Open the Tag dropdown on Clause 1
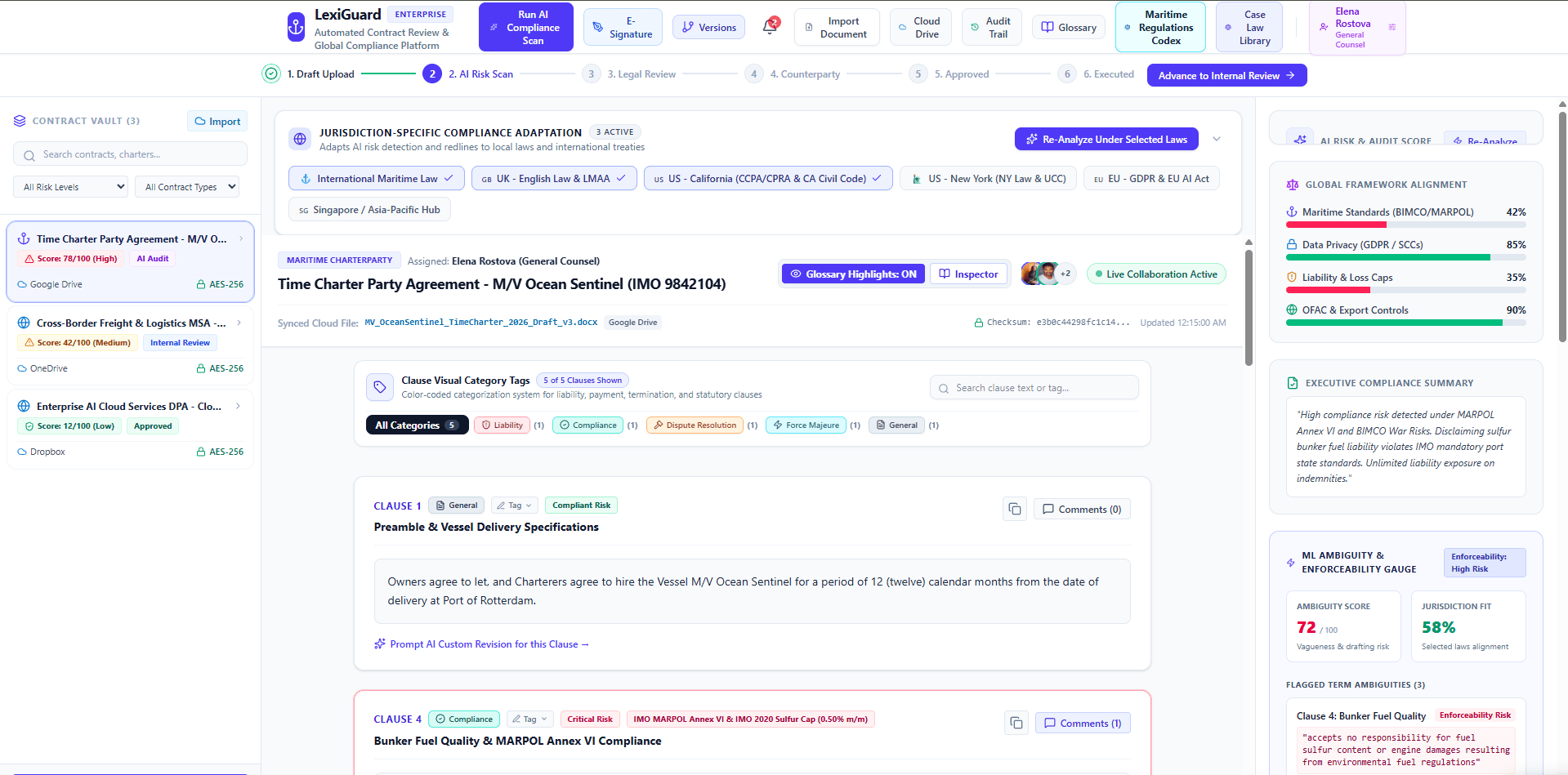 [x=514, y=506]
